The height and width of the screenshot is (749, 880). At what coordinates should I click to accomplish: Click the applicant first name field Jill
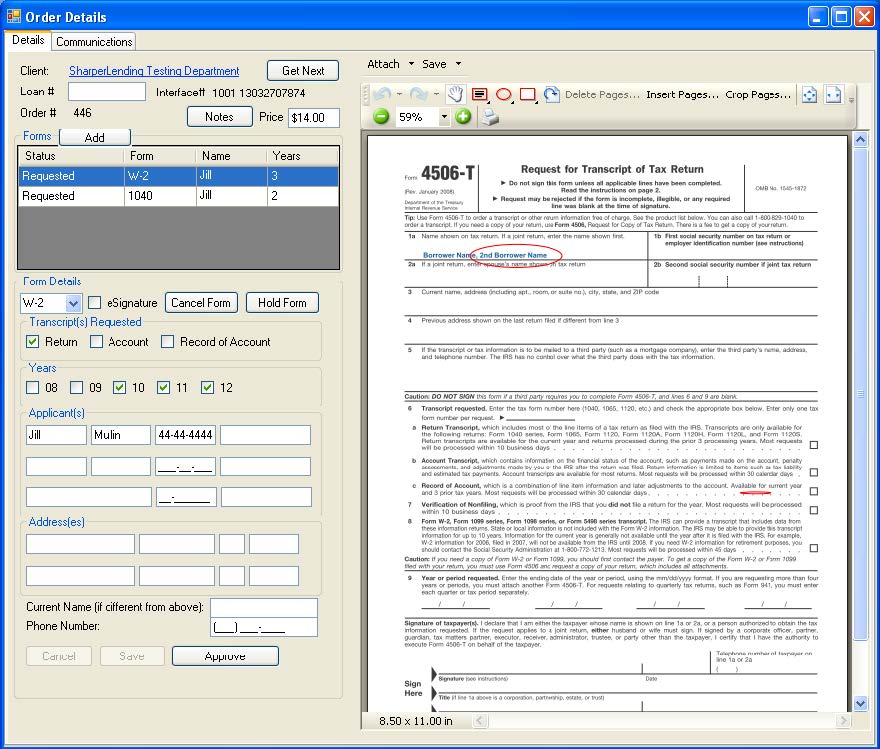(x=56, y=435)
